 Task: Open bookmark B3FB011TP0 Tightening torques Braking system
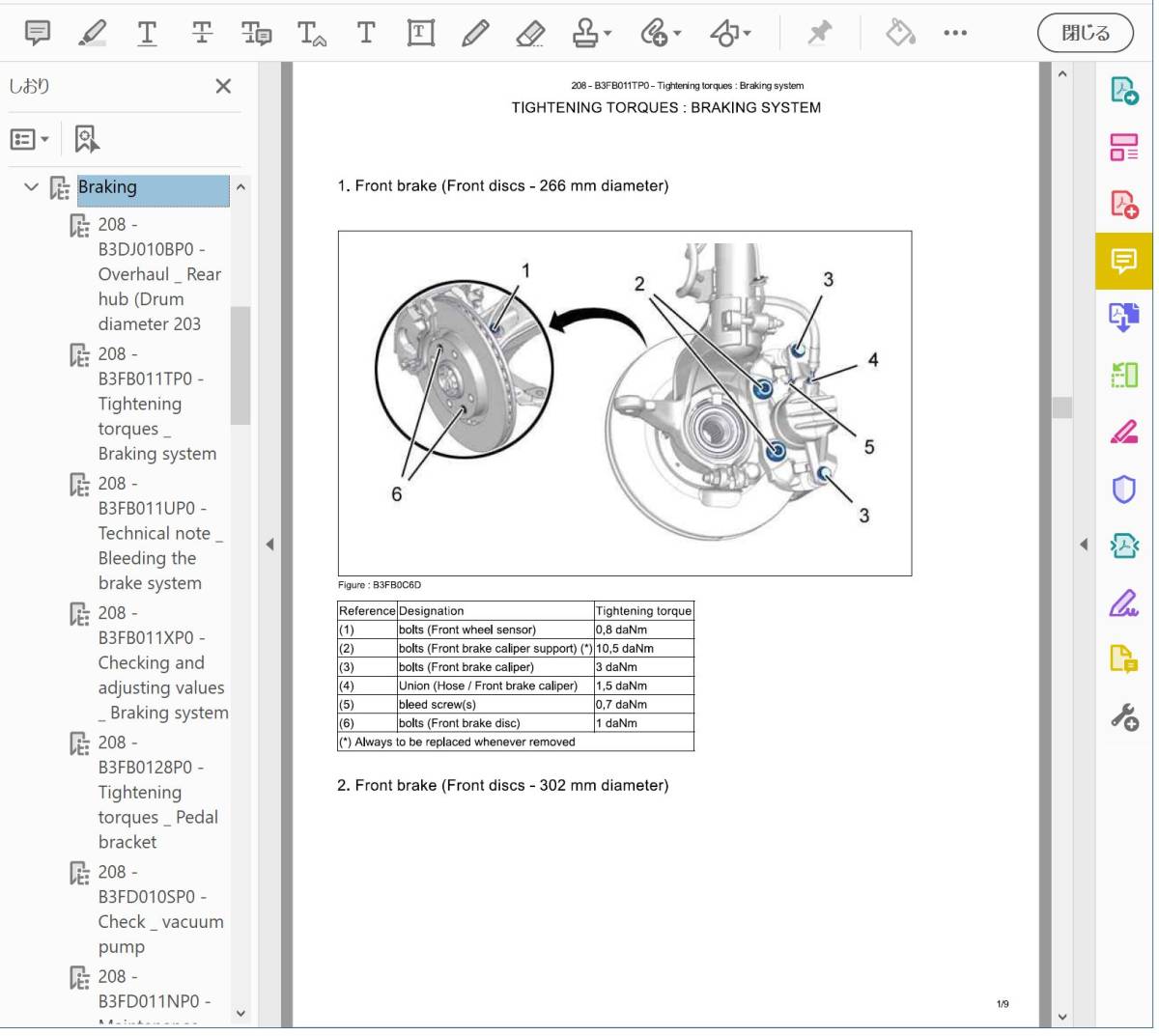click(x=157, y=404)
